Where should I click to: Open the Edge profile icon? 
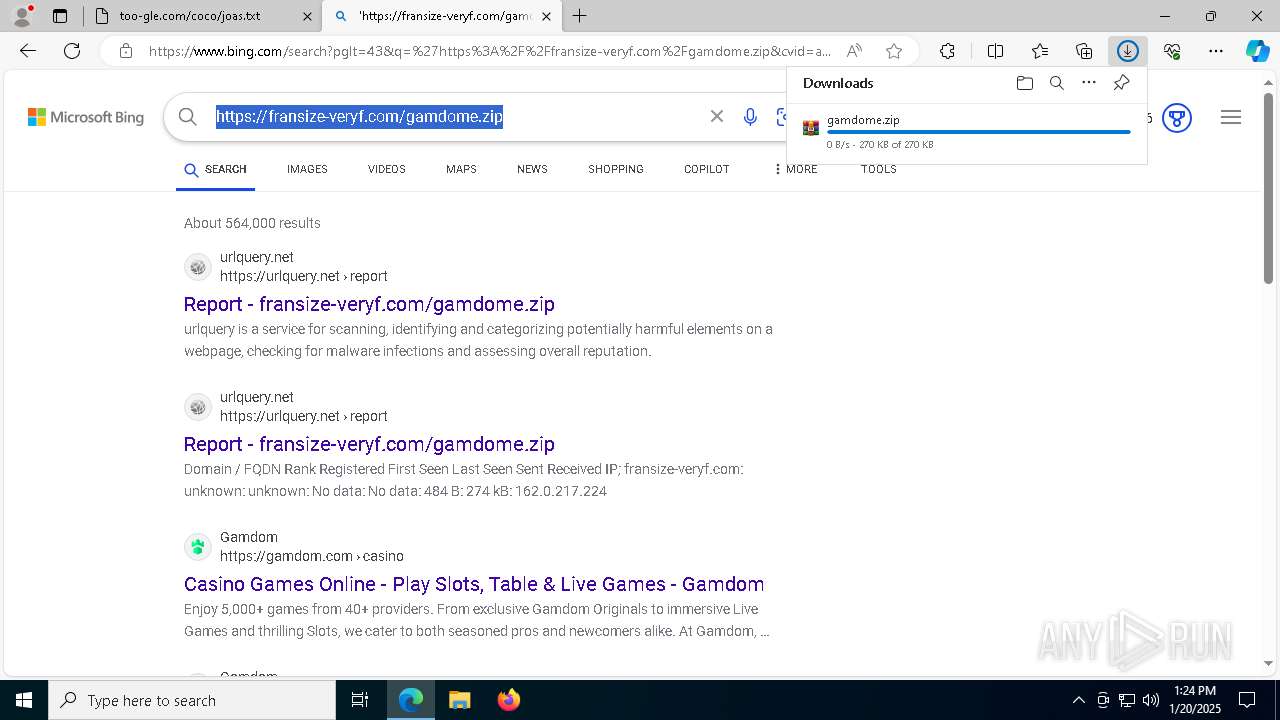click(x=22, y=16)
